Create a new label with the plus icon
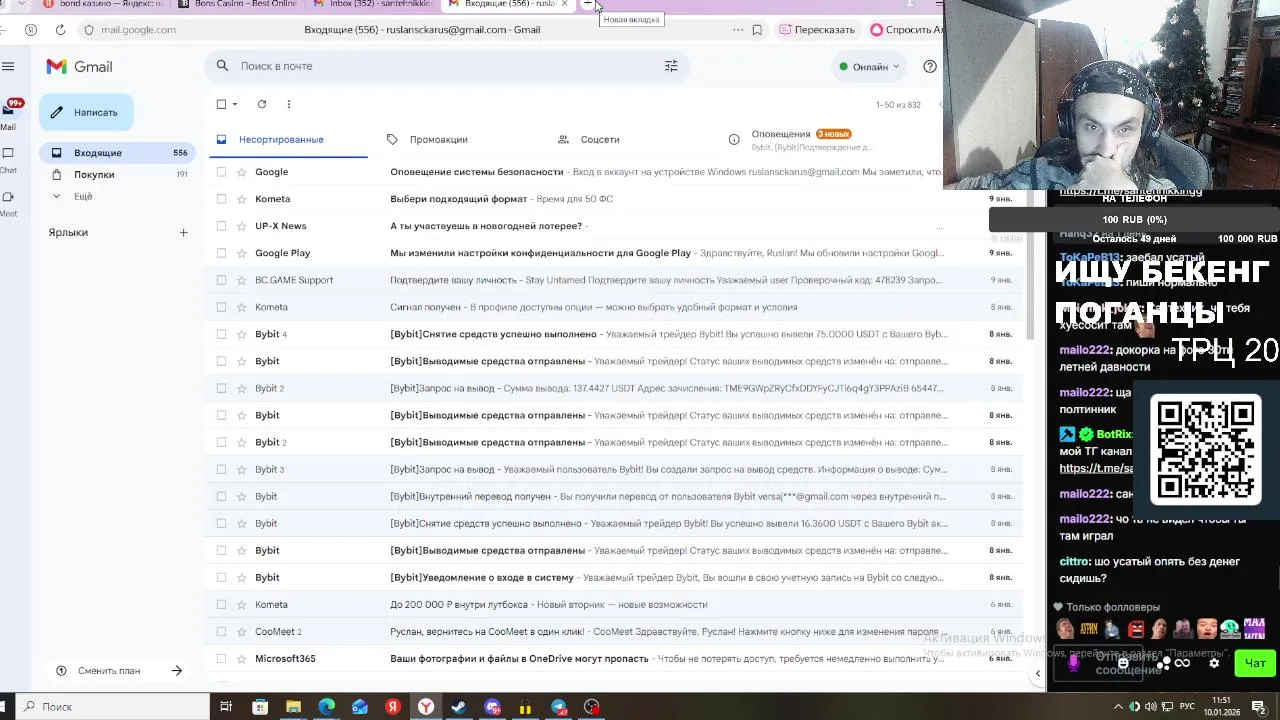 [183, 232]
